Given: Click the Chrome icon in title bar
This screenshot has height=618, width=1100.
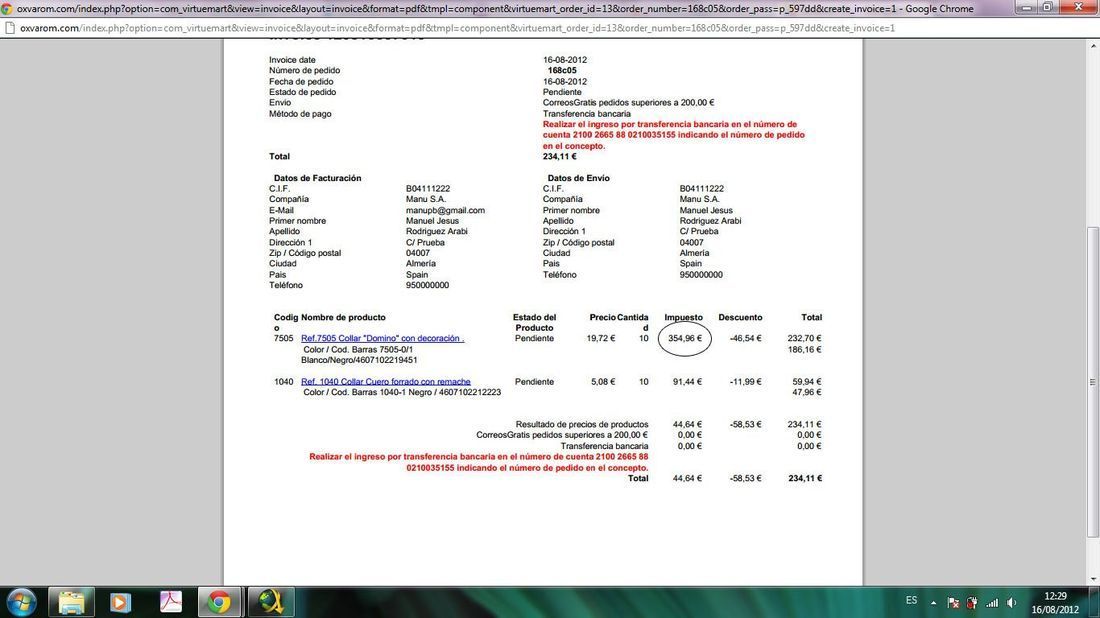Looking at the screenshot, I should point(7,8).
